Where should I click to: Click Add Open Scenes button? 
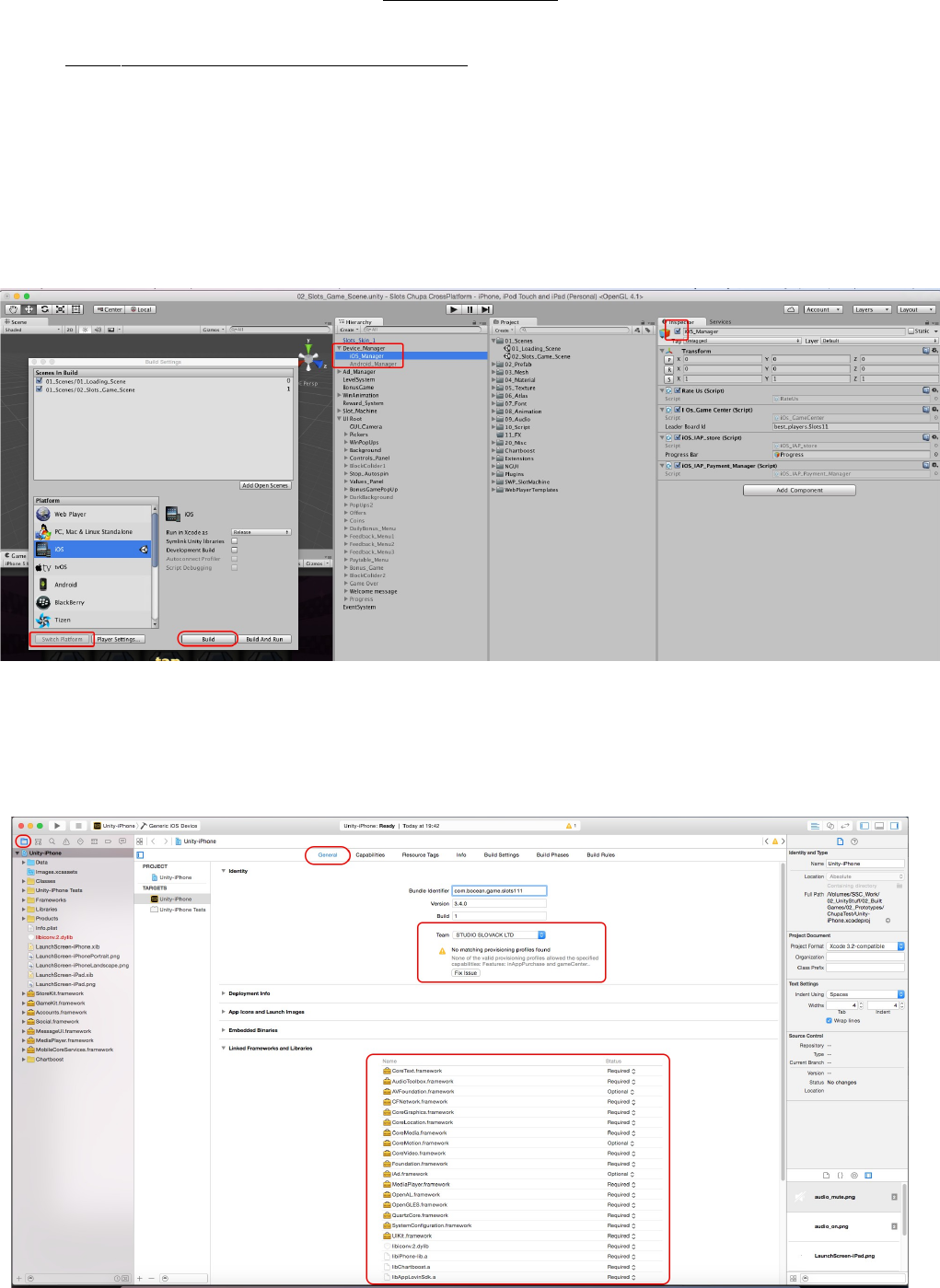[x=265, y=485]
